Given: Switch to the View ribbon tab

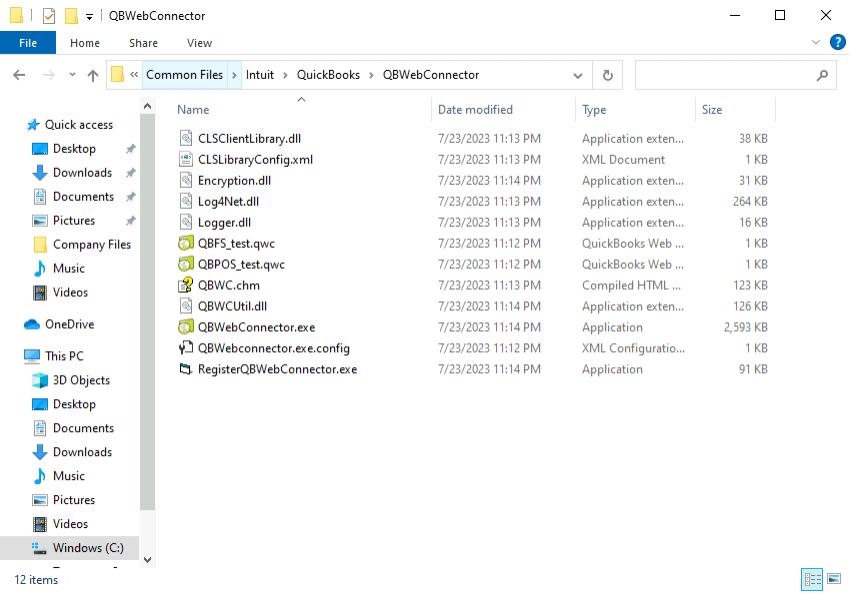Looking at the screenshot, I should pos(199,43).
